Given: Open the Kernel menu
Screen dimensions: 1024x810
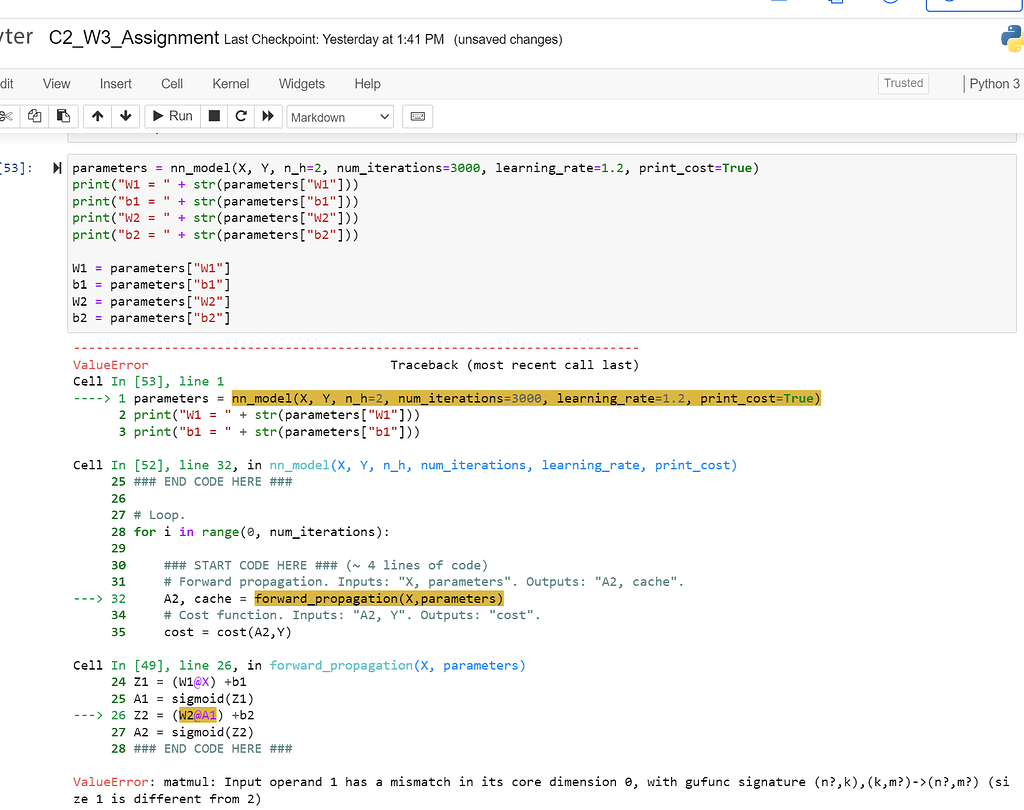Looking at the screenshot, I should pyautogui.click(x=231, y=84).
